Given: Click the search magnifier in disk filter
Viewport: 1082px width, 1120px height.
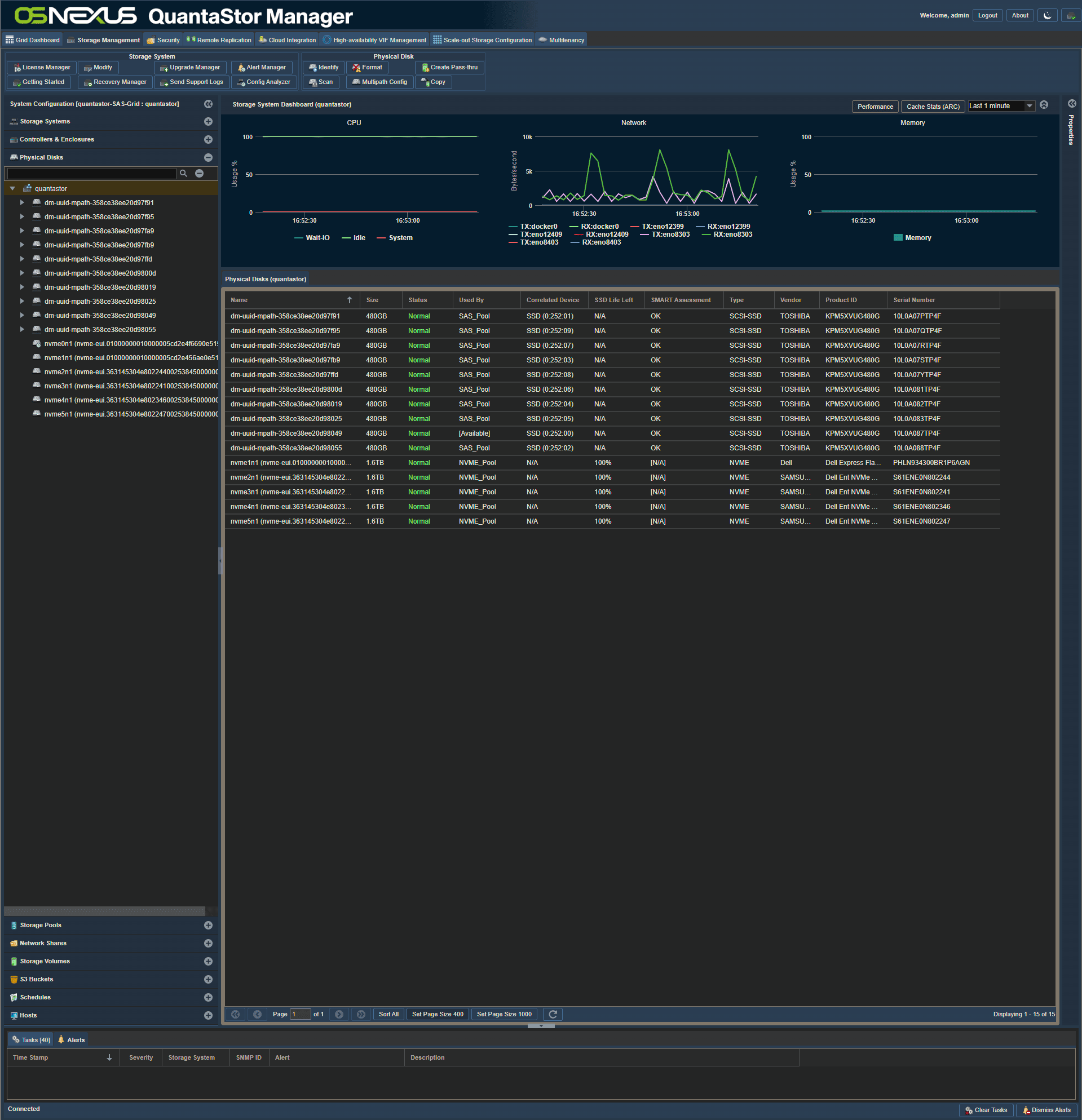Looking at the screenshot, I should pos(183,173).
